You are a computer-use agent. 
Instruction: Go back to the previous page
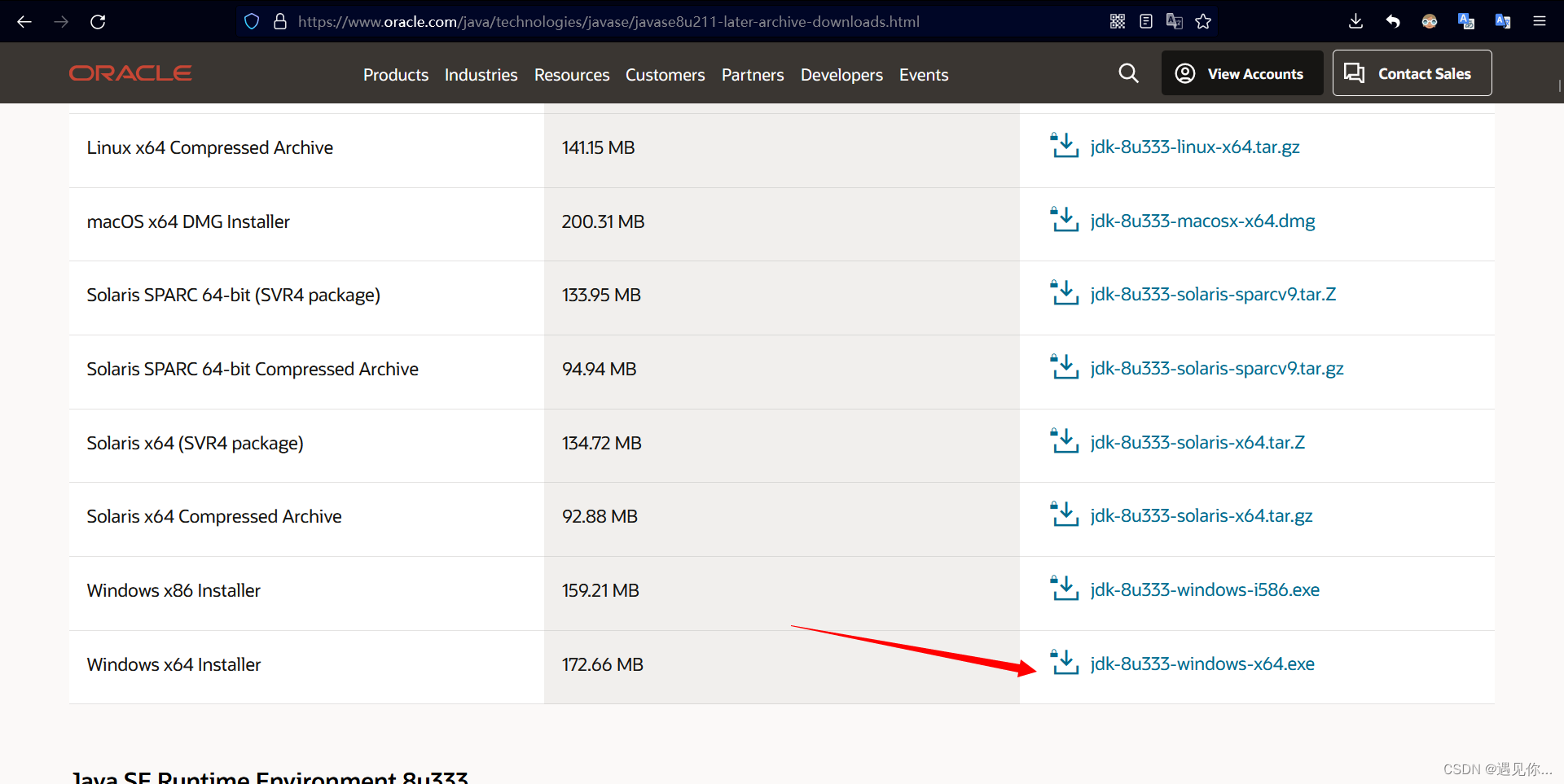pyautogui.click(x=24, y=22)
